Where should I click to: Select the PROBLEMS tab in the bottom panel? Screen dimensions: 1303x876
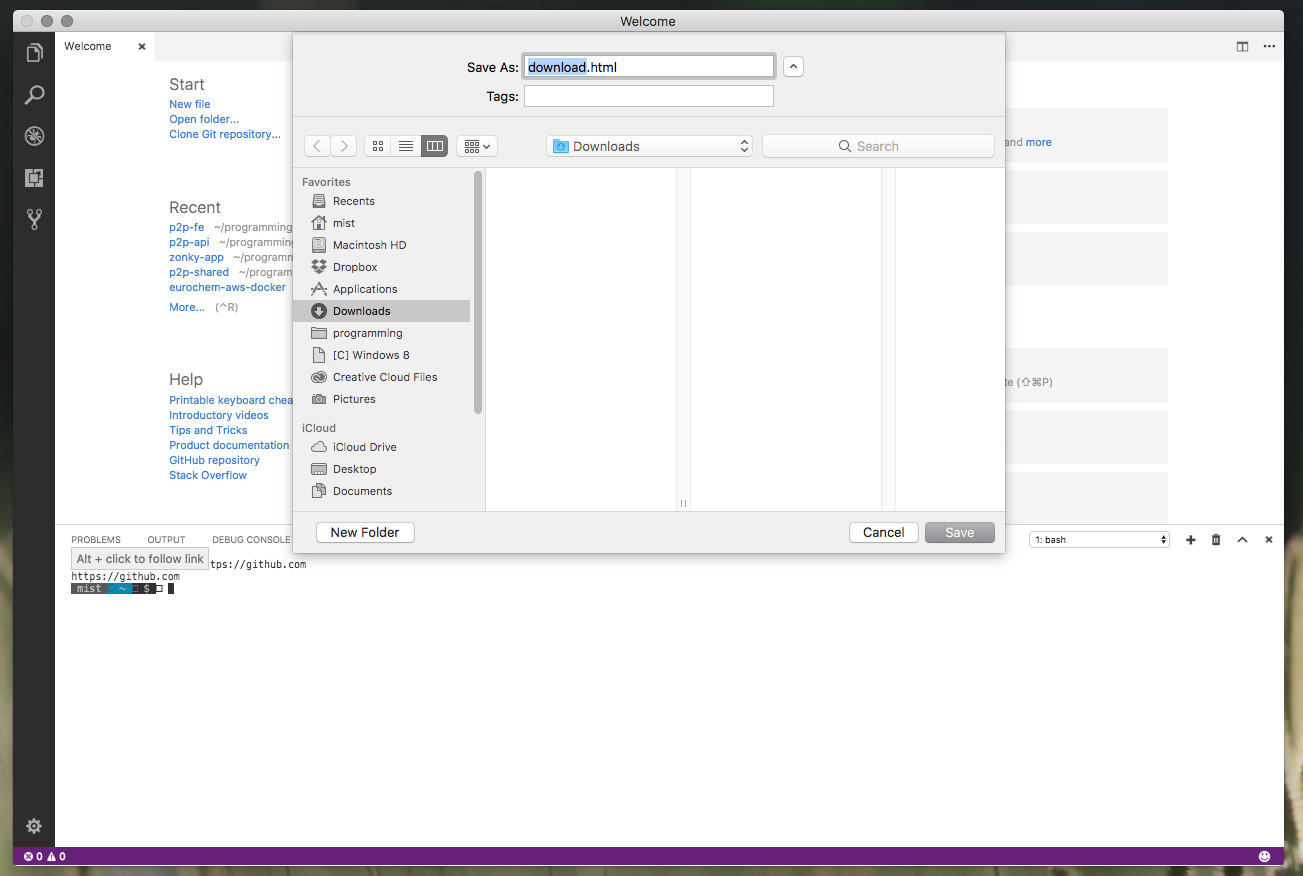click(96, 539)
